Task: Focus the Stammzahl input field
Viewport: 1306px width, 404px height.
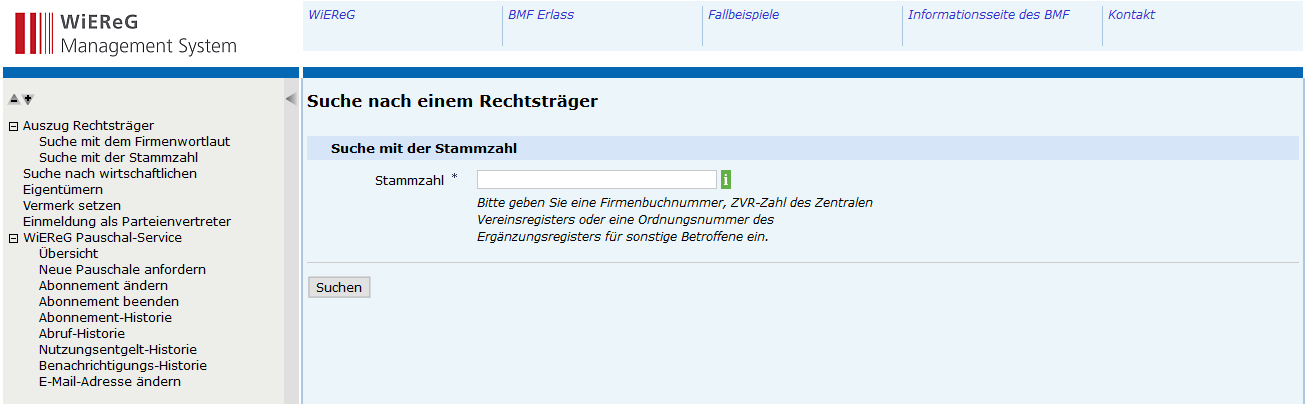Action: click(596, 180)
